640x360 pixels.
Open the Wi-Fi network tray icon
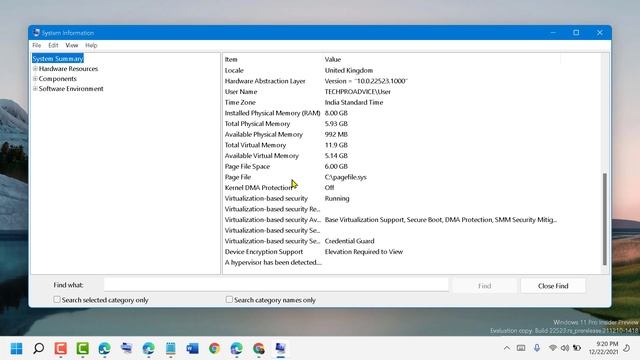(553, 348)
